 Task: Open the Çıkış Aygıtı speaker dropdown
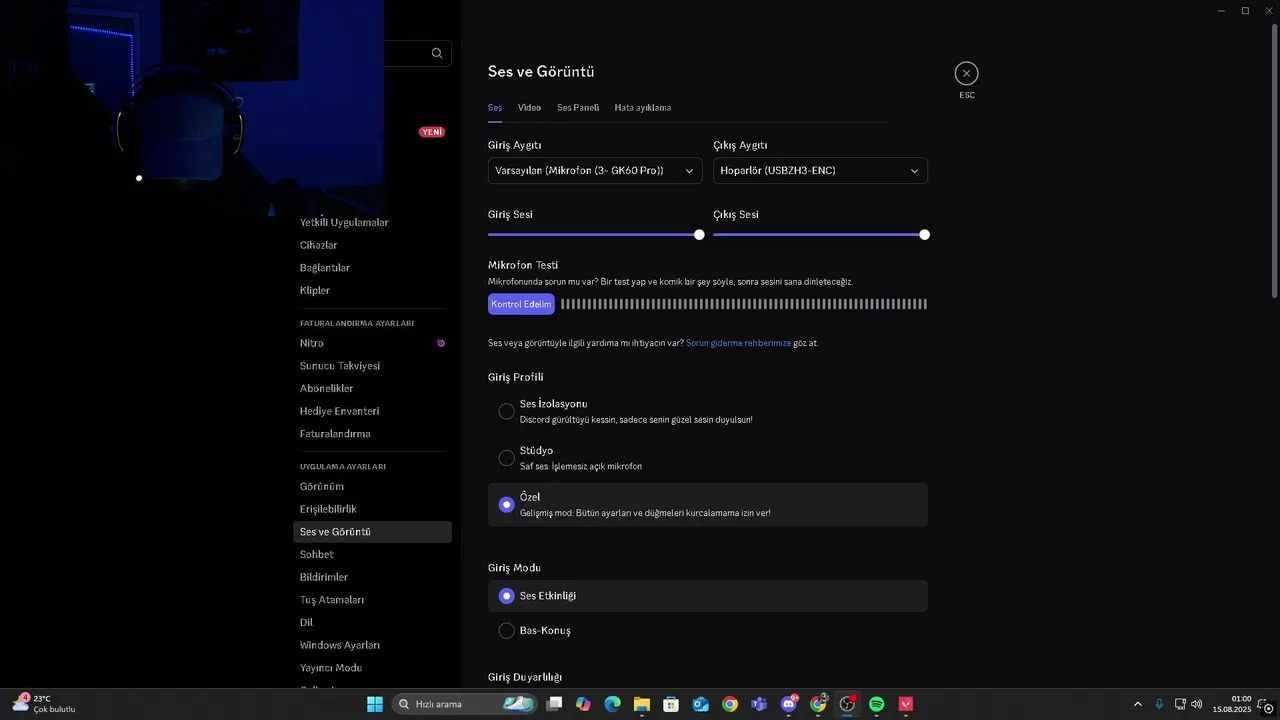[820, 171]
